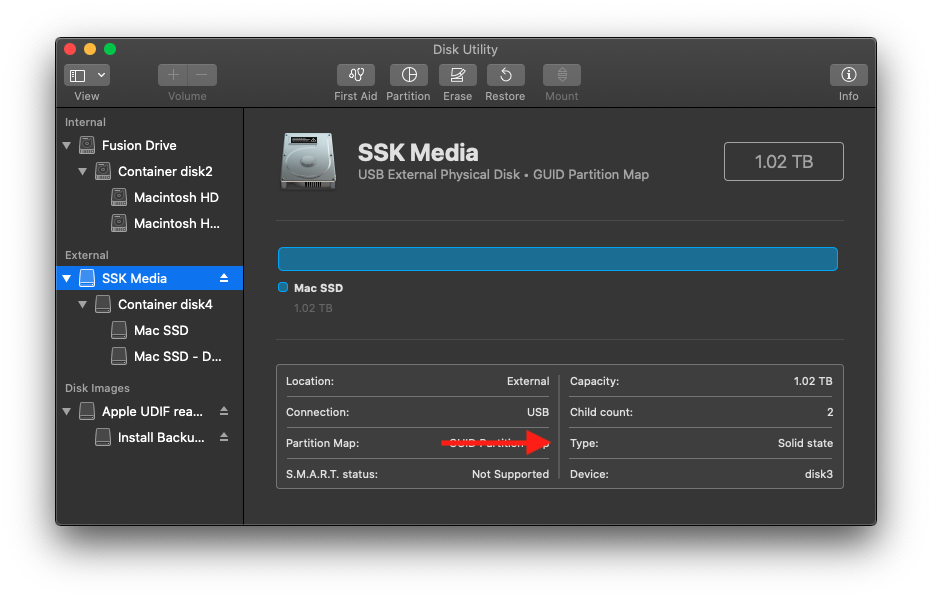Click the Macintosh HD drive icon

click(119, 197)
